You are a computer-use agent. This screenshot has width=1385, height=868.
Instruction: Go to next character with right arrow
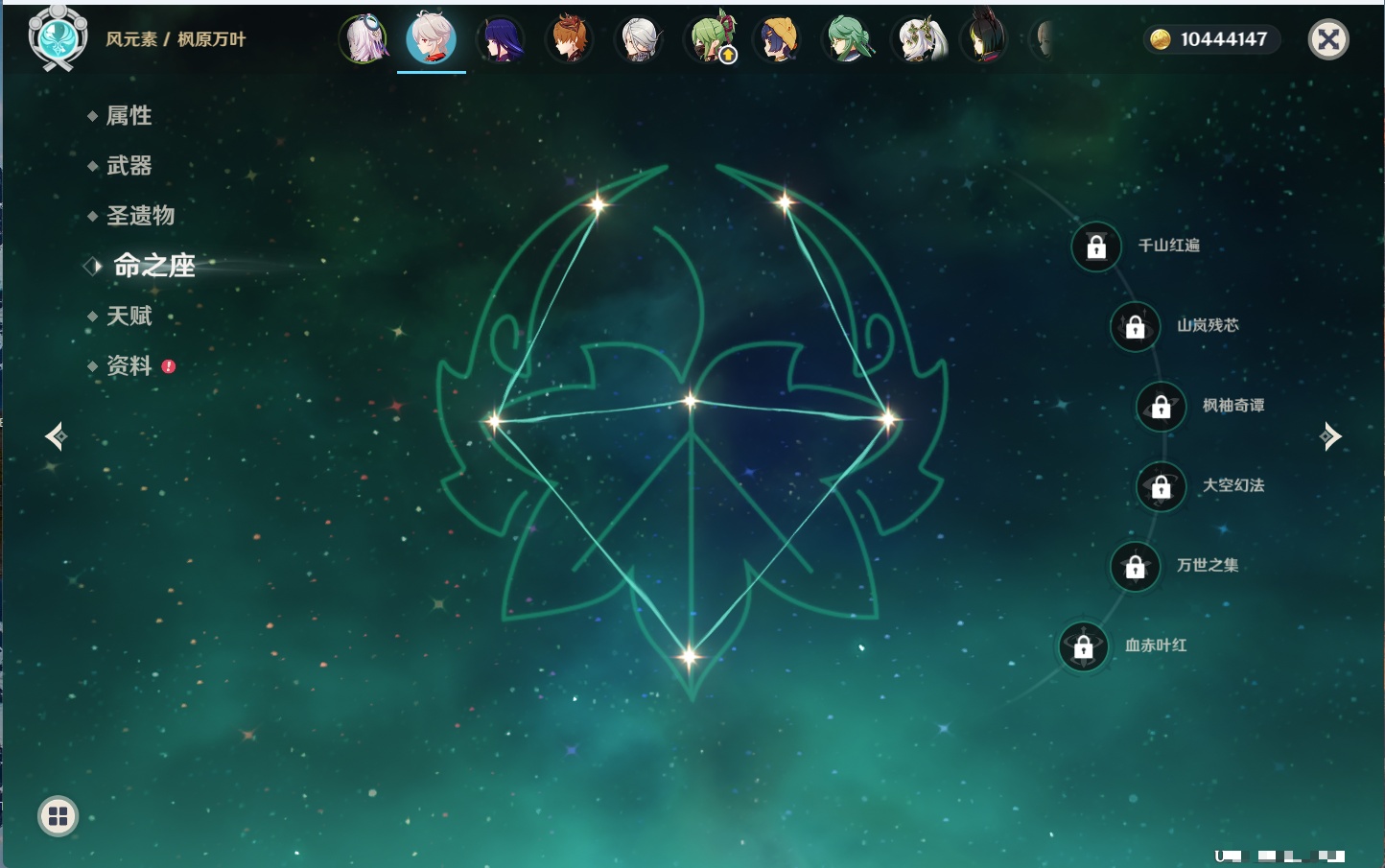pos(1330,435)
